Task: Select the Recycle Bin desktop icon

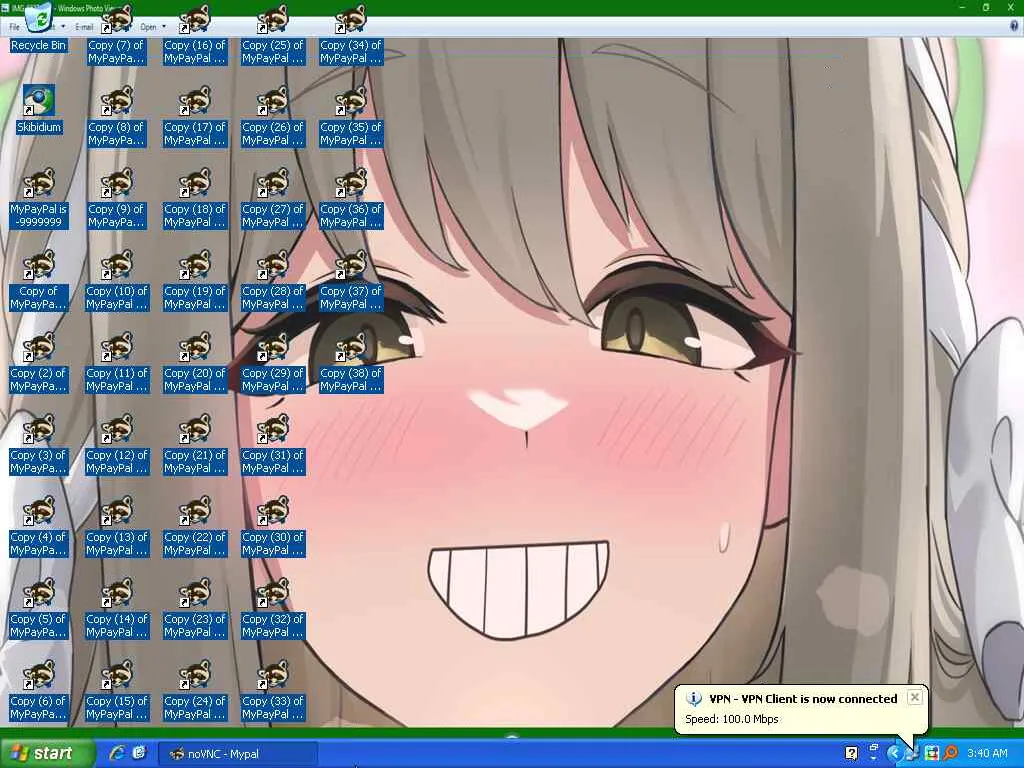Action: [39, 29]
